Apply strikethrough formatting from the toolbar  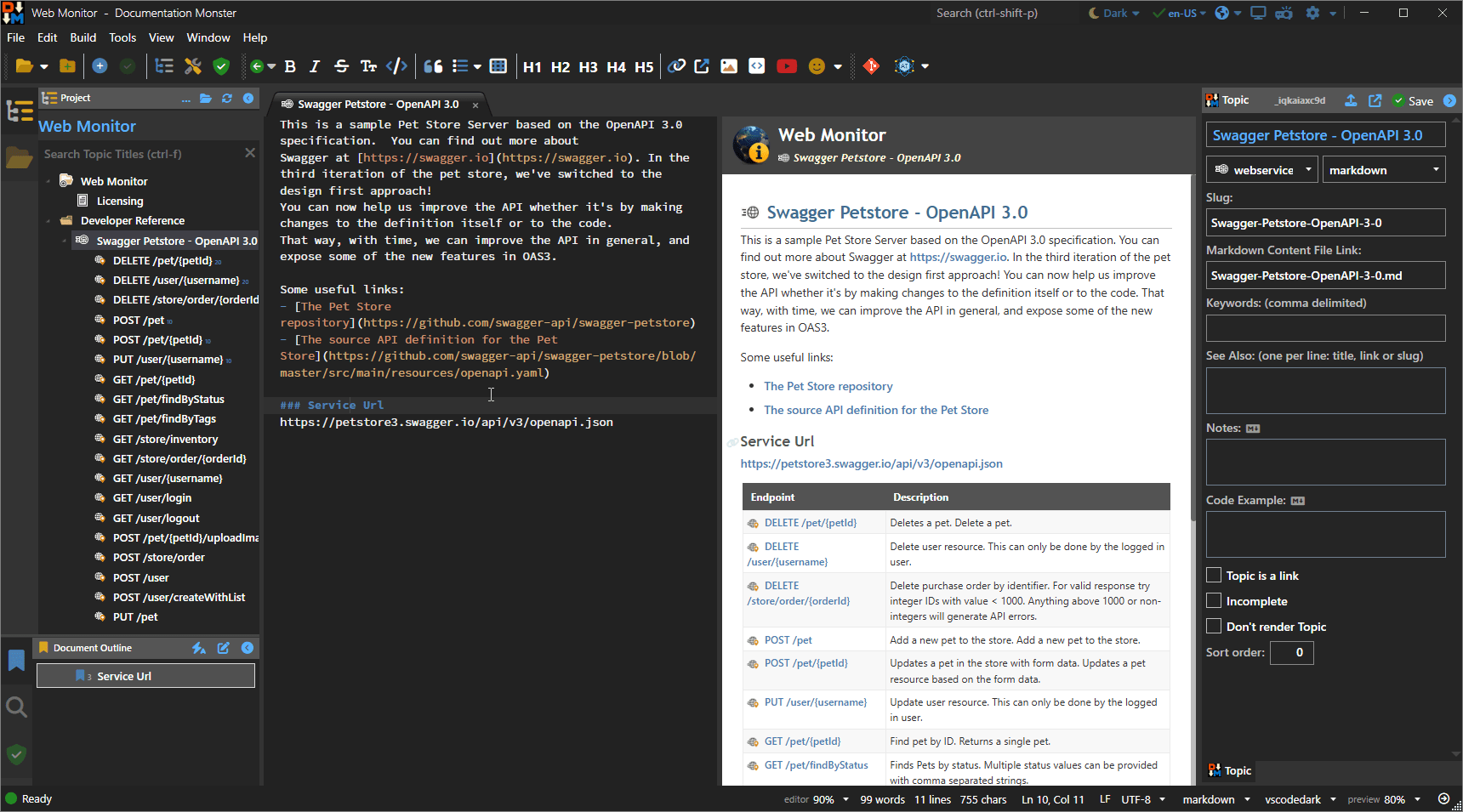[x=341, y=66]
